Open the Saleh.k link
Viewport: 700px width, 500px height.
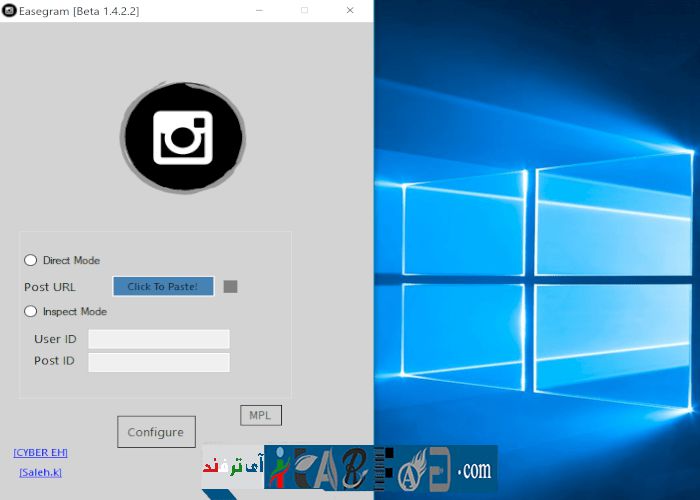40,472
